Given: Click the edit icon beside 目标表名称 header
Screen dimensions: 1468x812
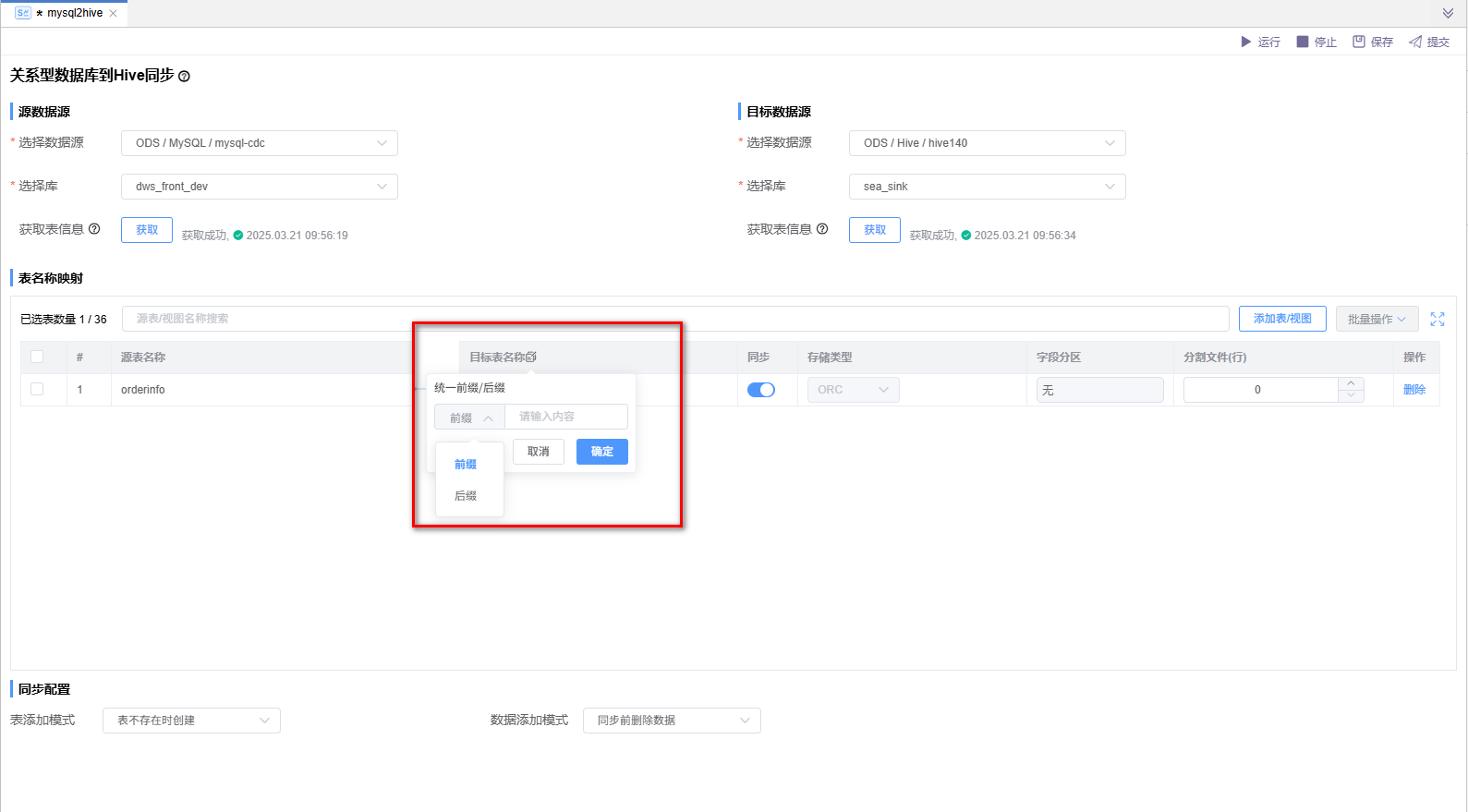Looking at the screenshot, I should click(531, 357).
